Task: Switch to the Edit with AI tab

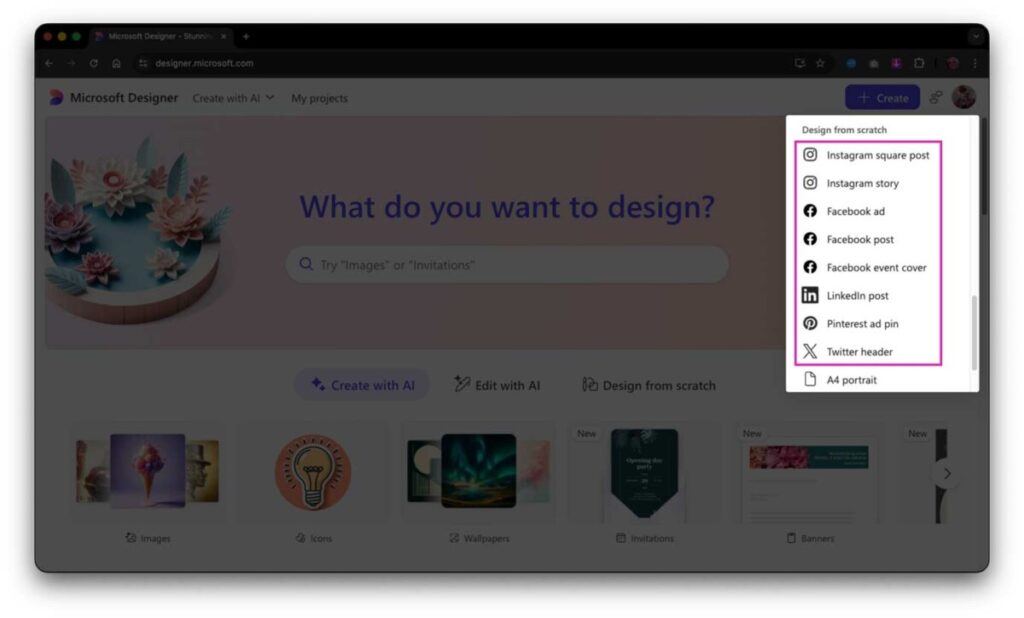Action: point(497,384)
